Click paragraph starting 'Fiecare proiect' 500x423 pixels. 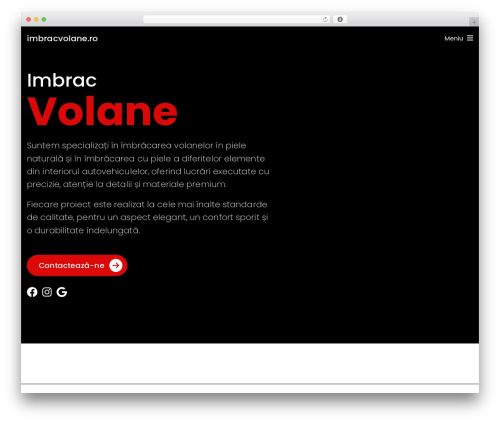(x=147, y=217)
